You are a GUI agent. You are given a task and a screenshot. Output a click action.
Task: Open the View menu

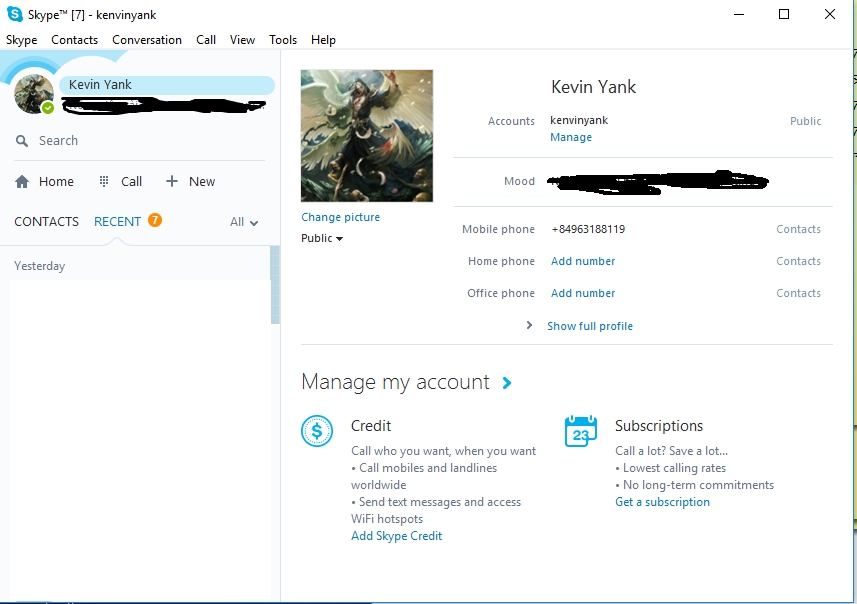pos(242,40)
